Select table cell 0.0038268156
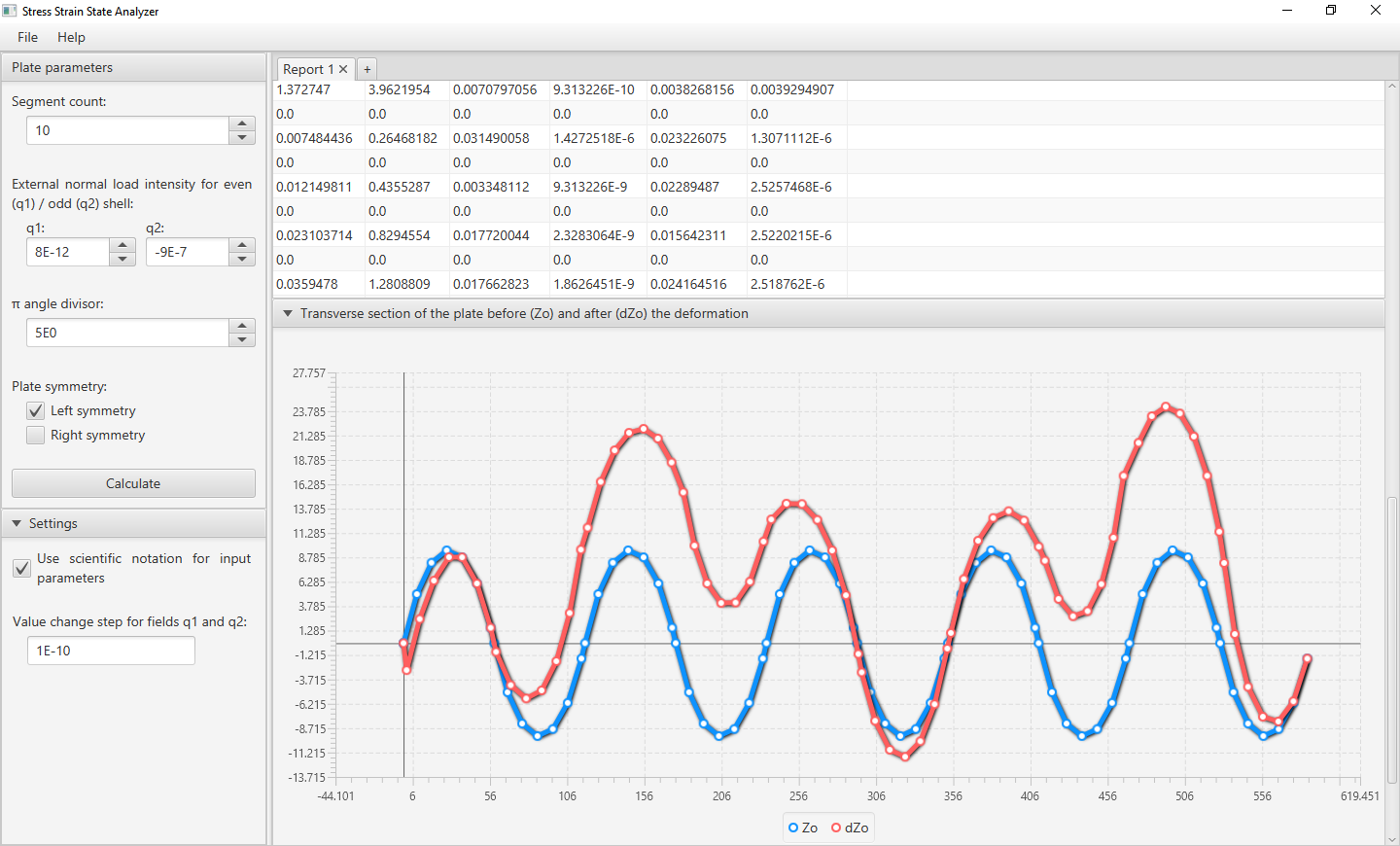The image size is (1400, 846). coord(696,89)
